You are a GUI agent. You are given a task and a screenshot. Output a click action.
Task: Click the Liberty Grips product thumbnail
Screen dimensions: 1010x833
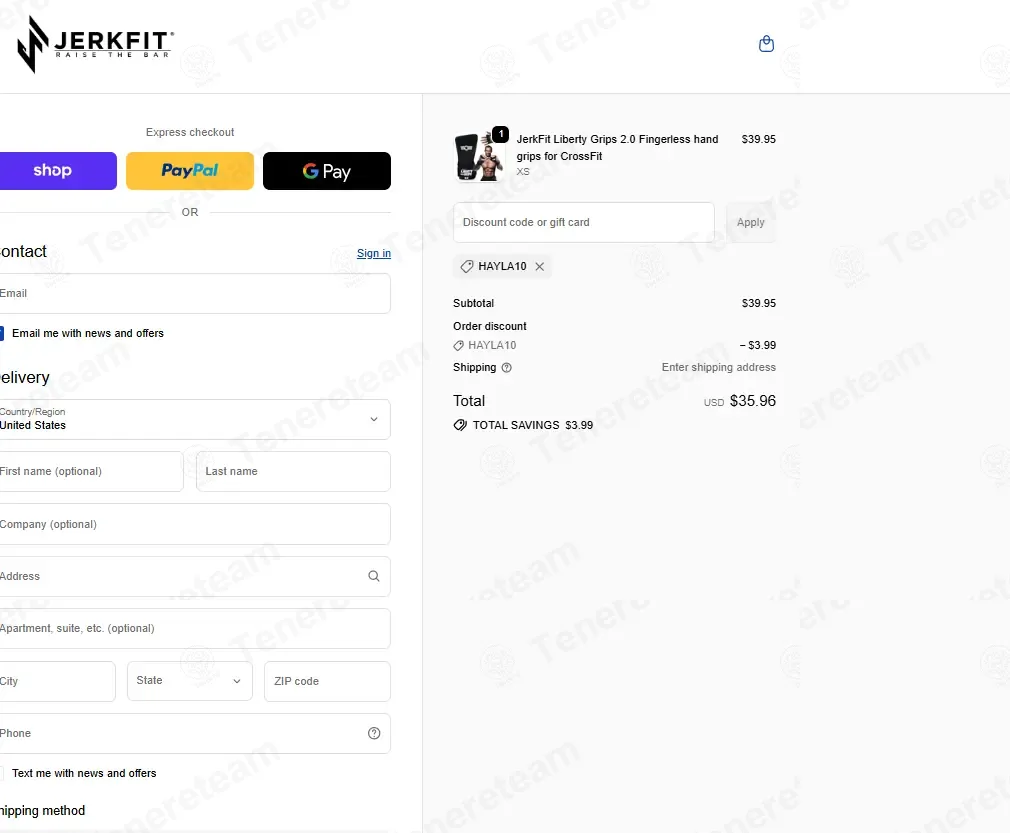[480, 157]
